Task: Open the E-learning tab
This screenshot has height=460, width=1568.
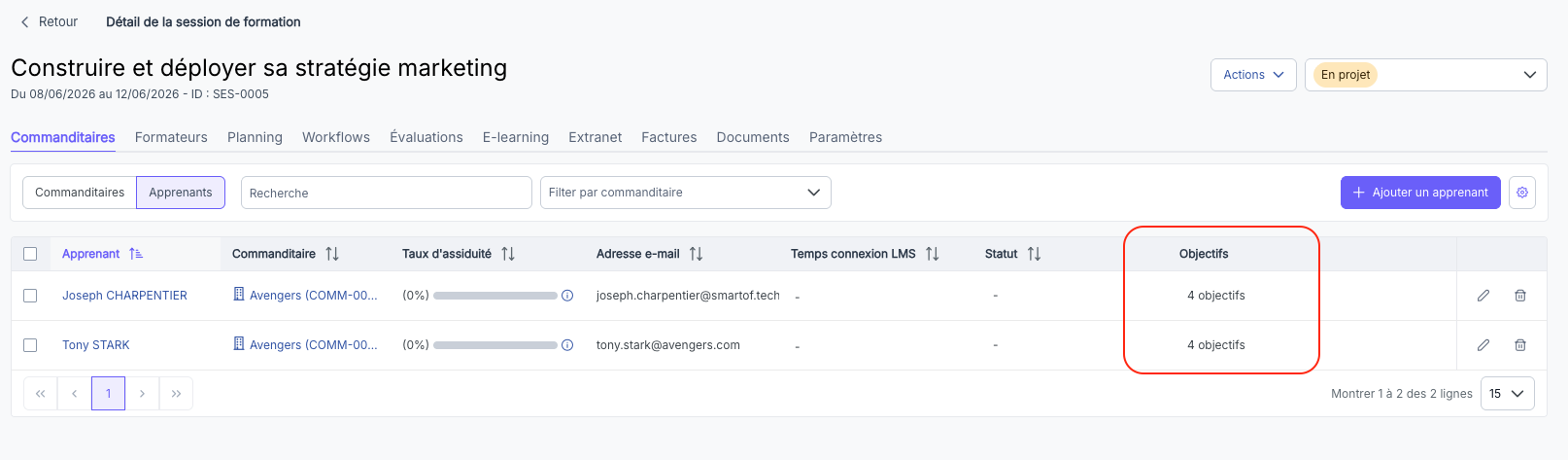Action: tap(516, 137)
